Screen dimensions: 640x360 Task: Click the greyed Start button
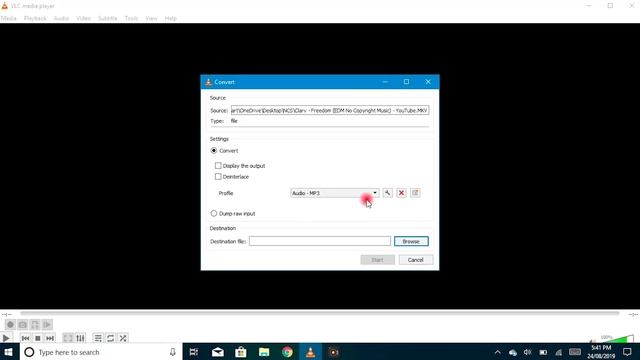click(378, 260)
